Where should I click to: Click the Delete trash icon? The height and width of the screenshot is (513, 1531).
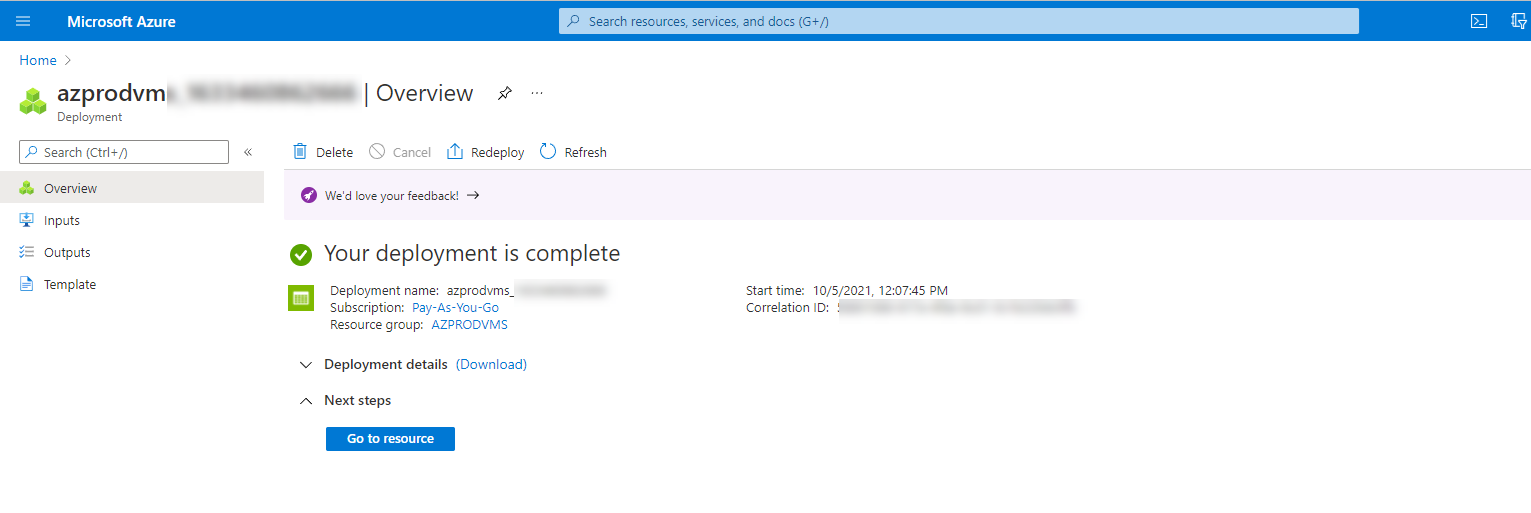[300, 152]
